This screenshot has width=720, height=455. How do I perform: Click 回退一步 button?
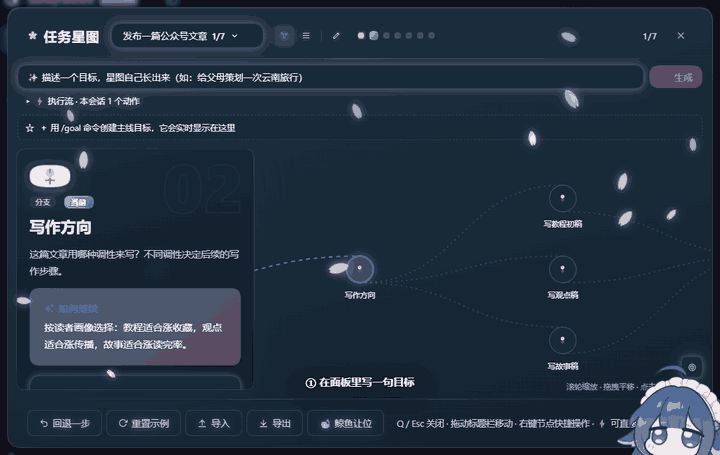[65, 423]
